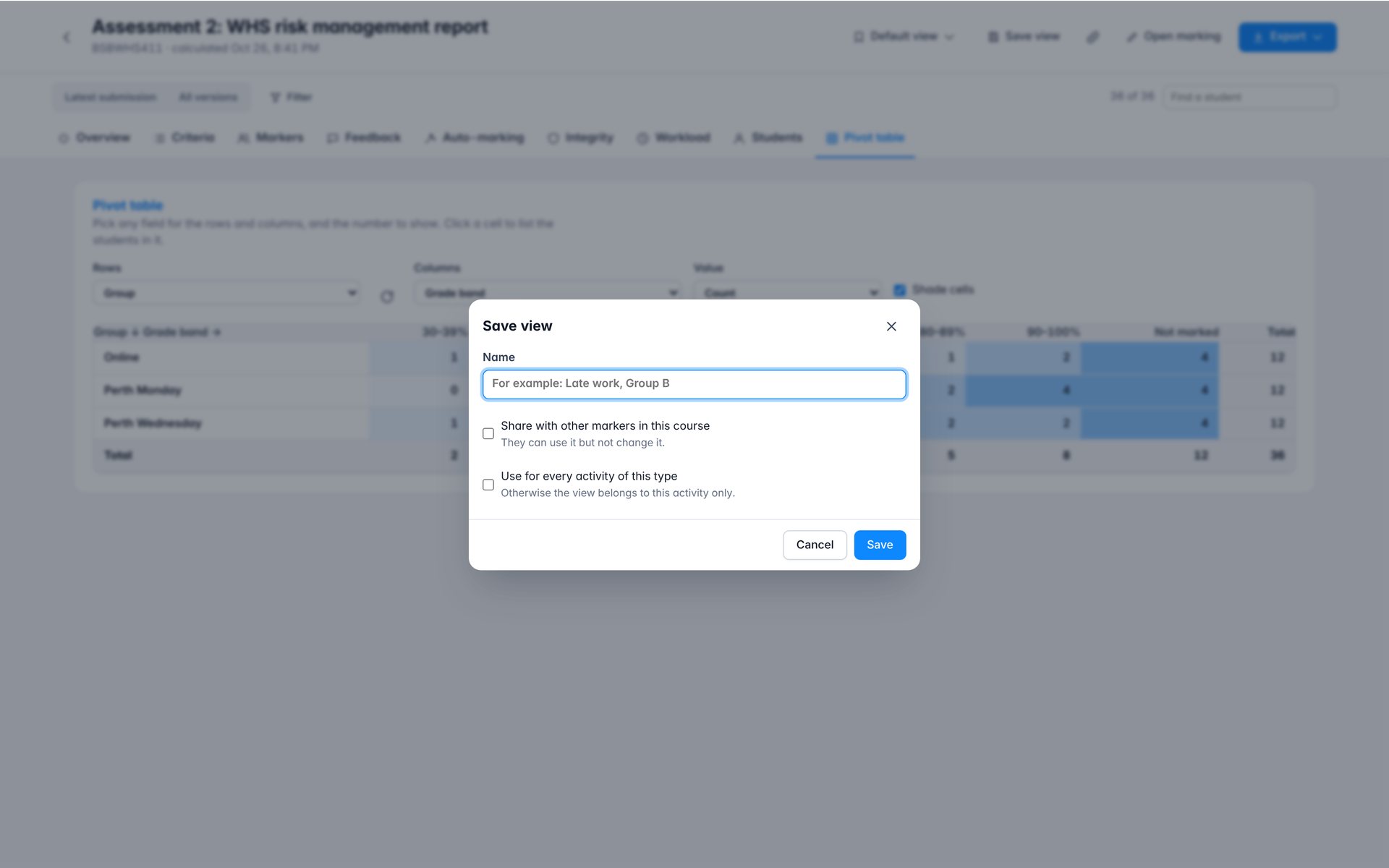1389x868 pixels.
Task: Close the Save view dialog
Action: pos(891,326)
